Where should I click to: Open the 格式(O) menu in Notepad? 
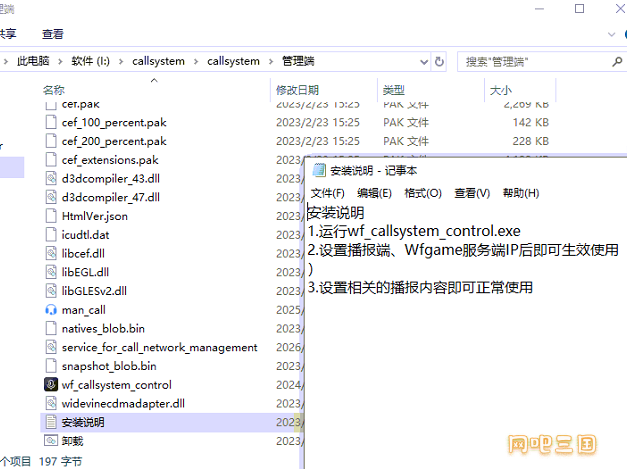(x=423, y=193)
